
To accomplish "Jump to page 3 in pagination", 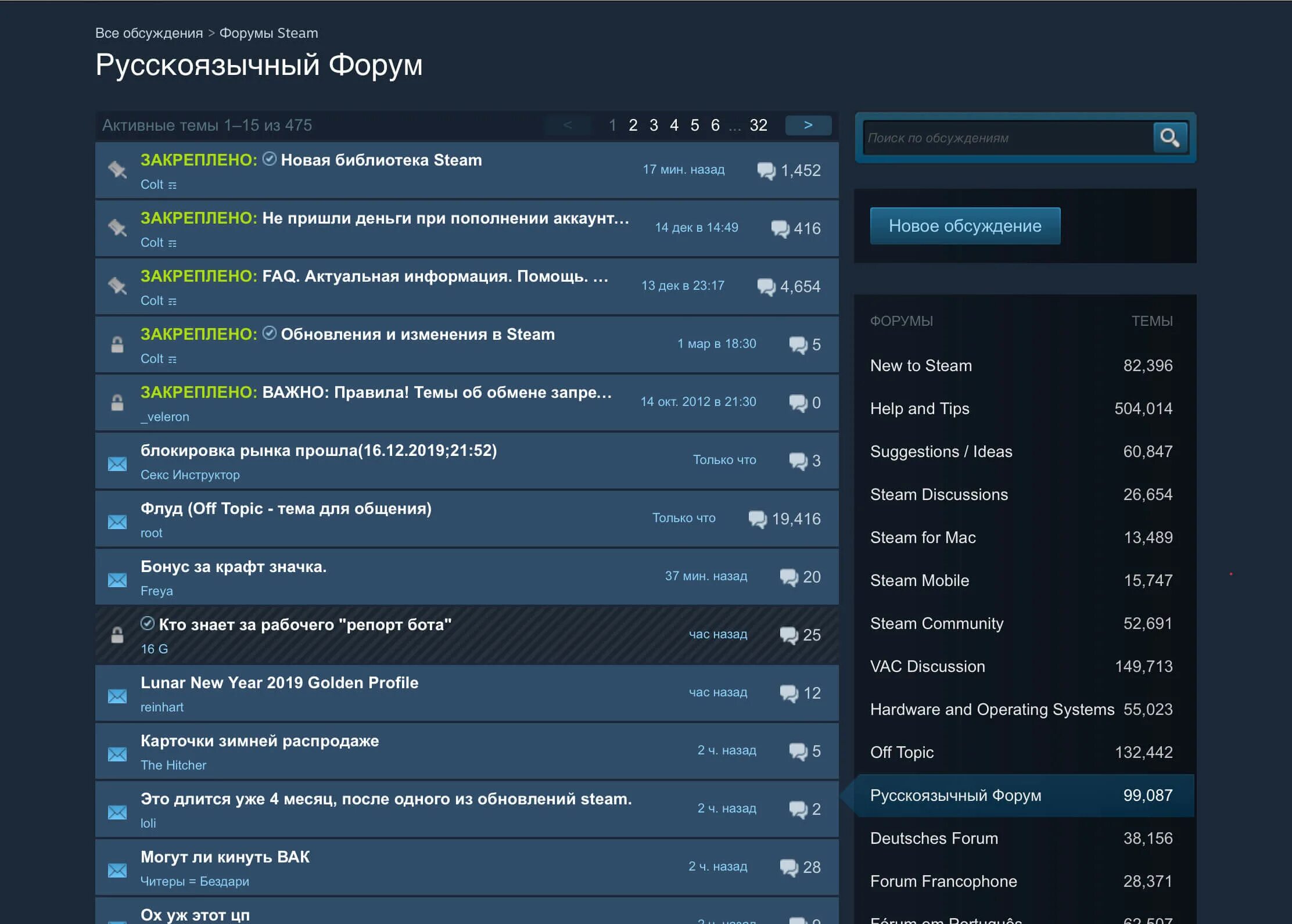I will (x=654, y=125).
